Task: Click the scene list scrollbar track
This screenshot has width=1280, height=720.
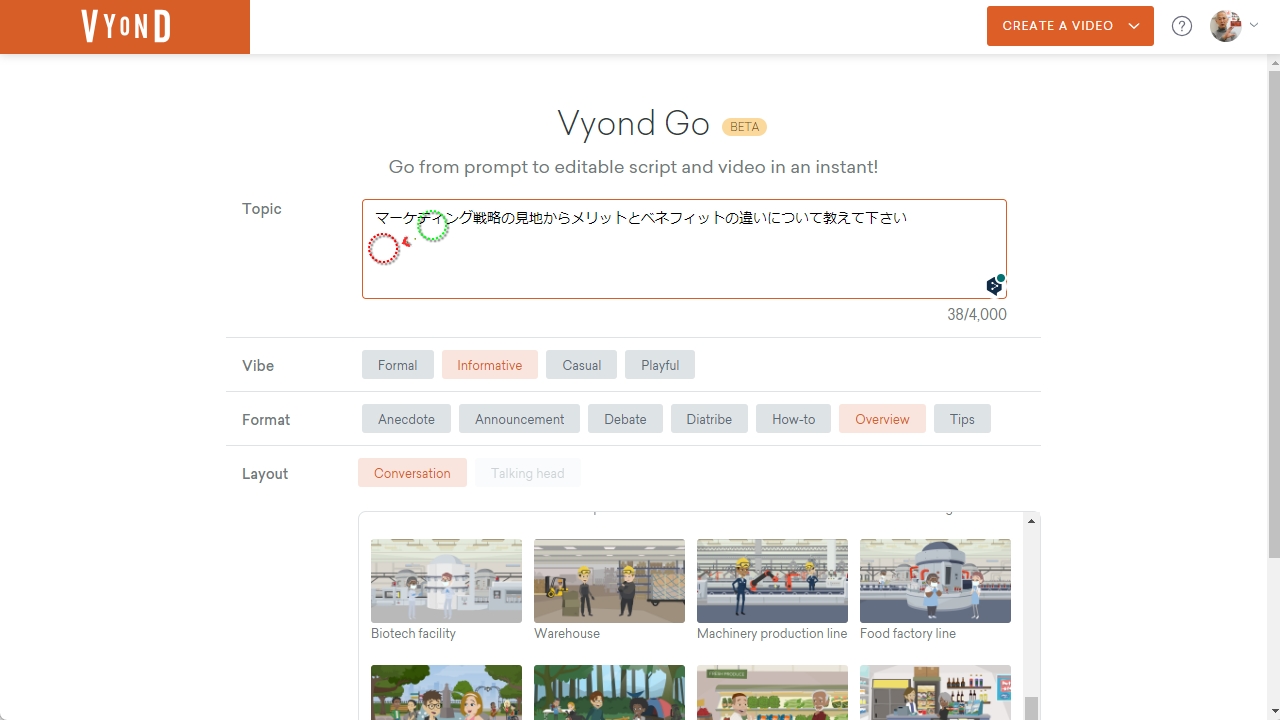Action: click(1031, 610)
